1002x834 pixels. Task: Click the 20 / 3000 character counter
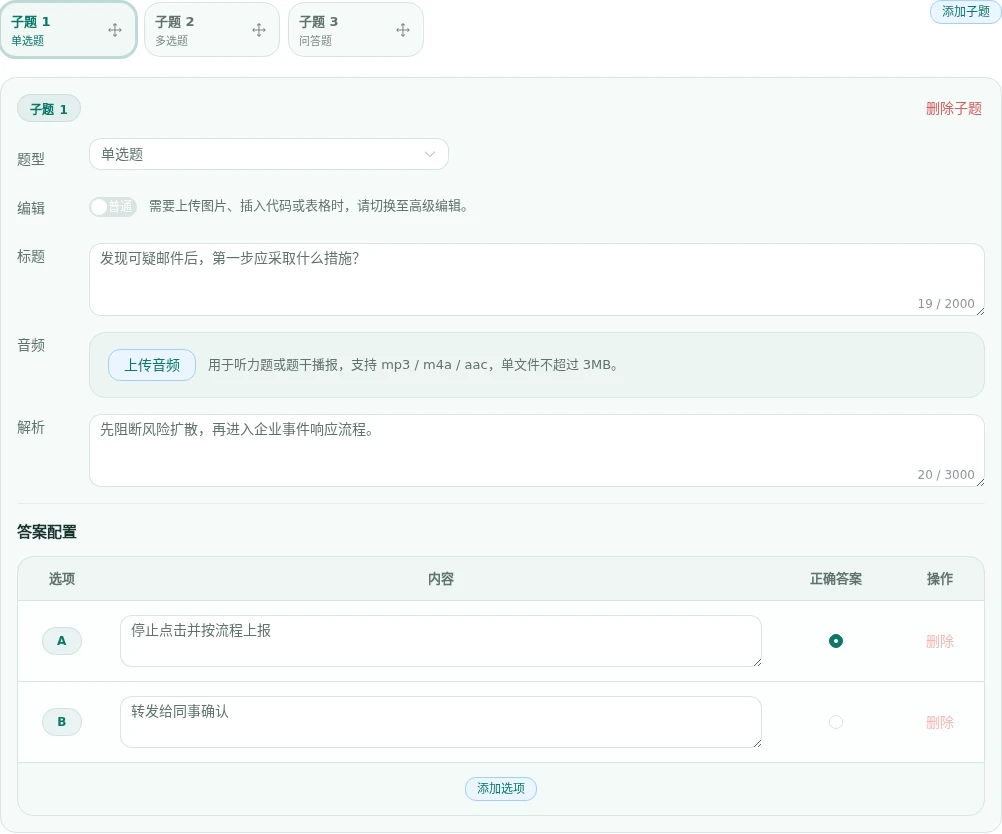tap(946, 475)
